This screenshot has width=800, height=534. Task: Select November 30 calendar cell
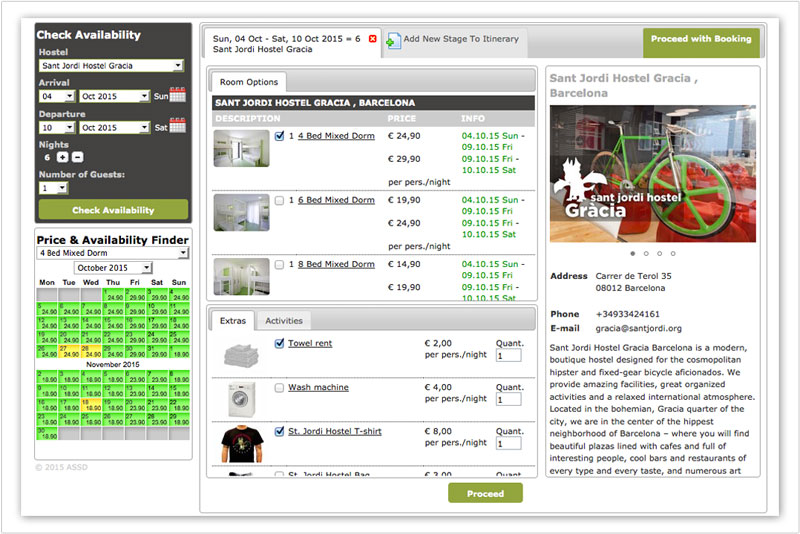tap(47, 434)
